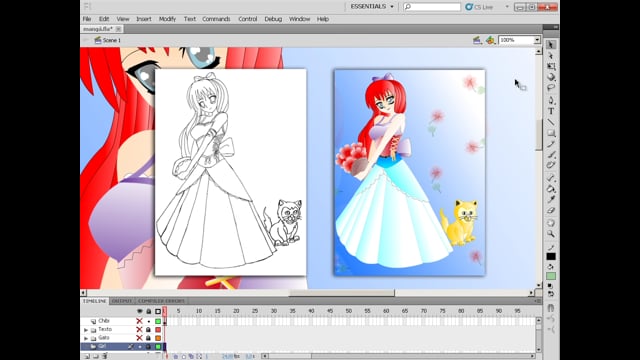Lock all layers via lock header
Viewport: 640px width, 360px height.
point(149,311)
